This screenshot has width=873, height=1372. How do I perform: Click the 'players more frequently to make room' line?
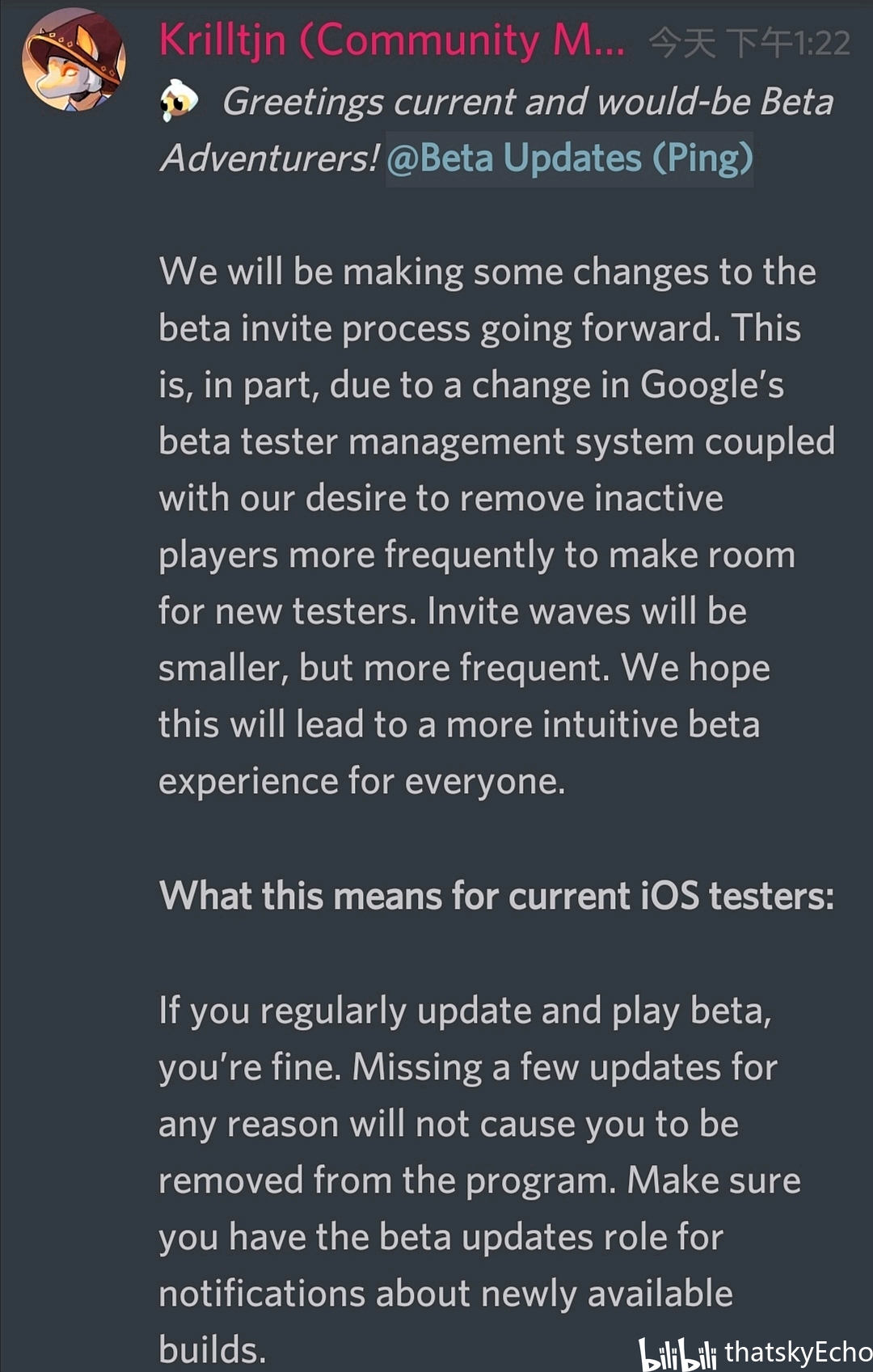477,555
